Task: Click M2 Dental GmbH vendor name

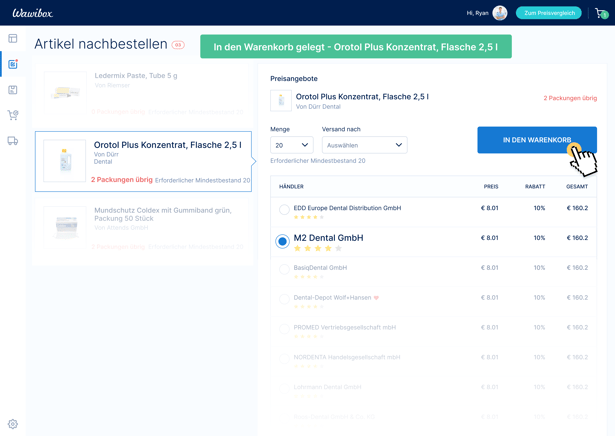Action: point(328,238)
